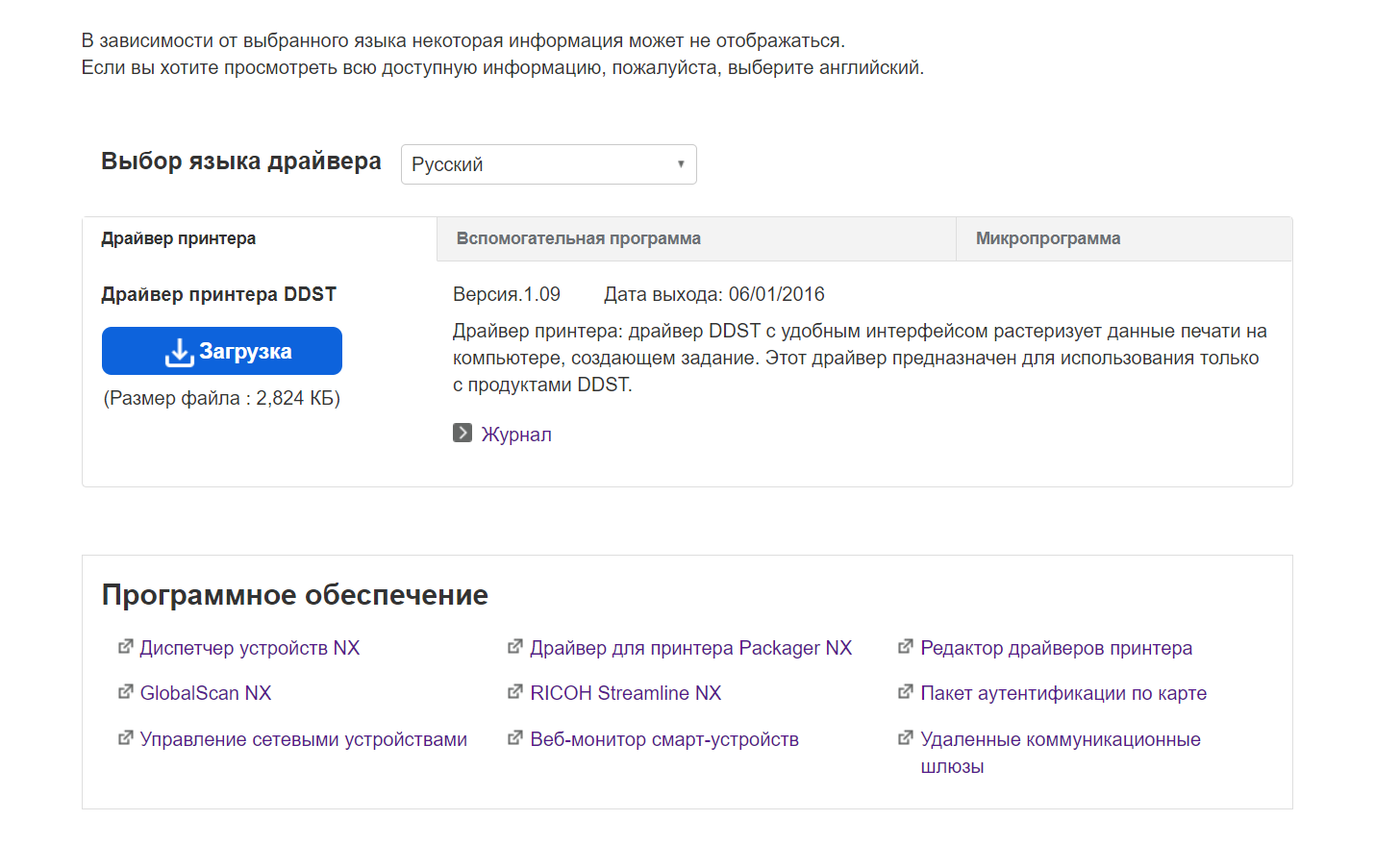Click the Драйвер принтера DDST heading text
Image resolution: width=1400 pixels, height=845 pixels.
pos(219,294)
